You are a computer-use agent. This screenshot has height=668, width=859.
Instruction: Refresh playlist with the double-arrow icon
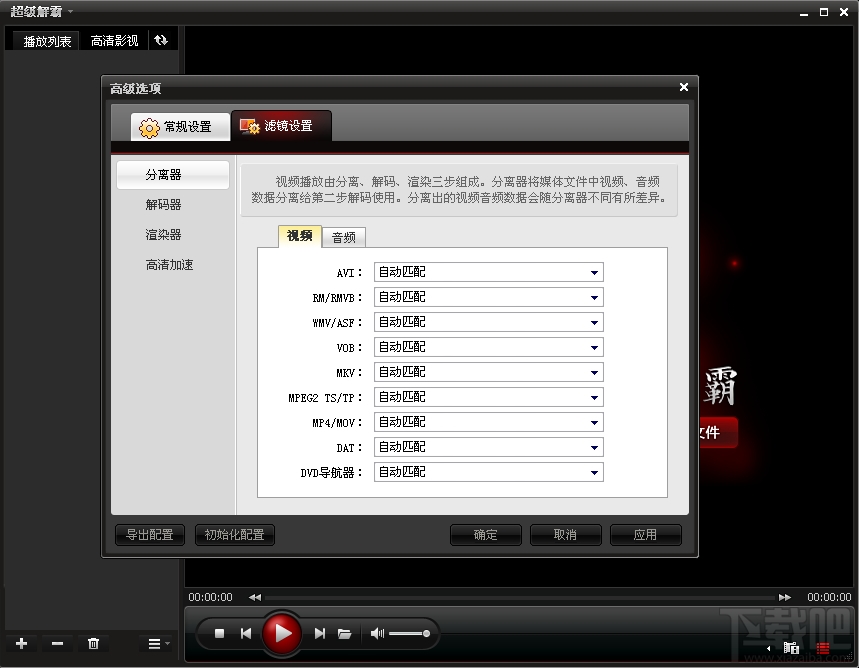[x=160, y=39]
